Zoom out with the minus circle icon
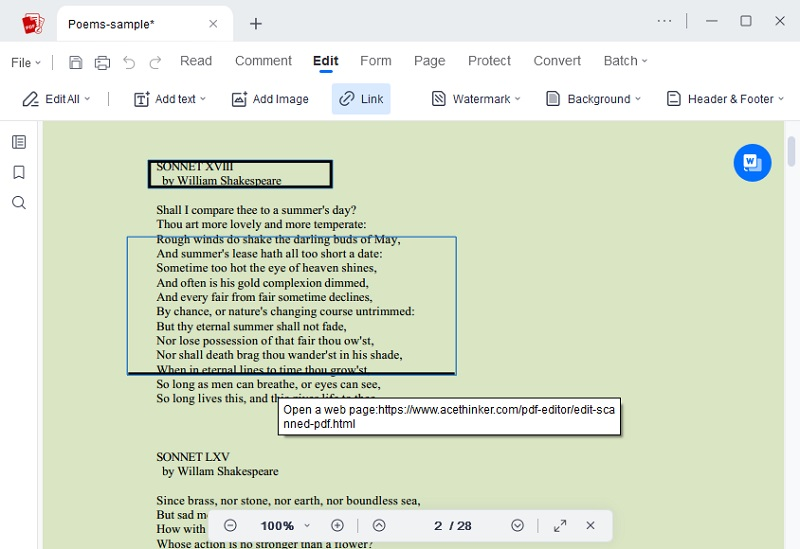800x549 pixels. point(230,526)
